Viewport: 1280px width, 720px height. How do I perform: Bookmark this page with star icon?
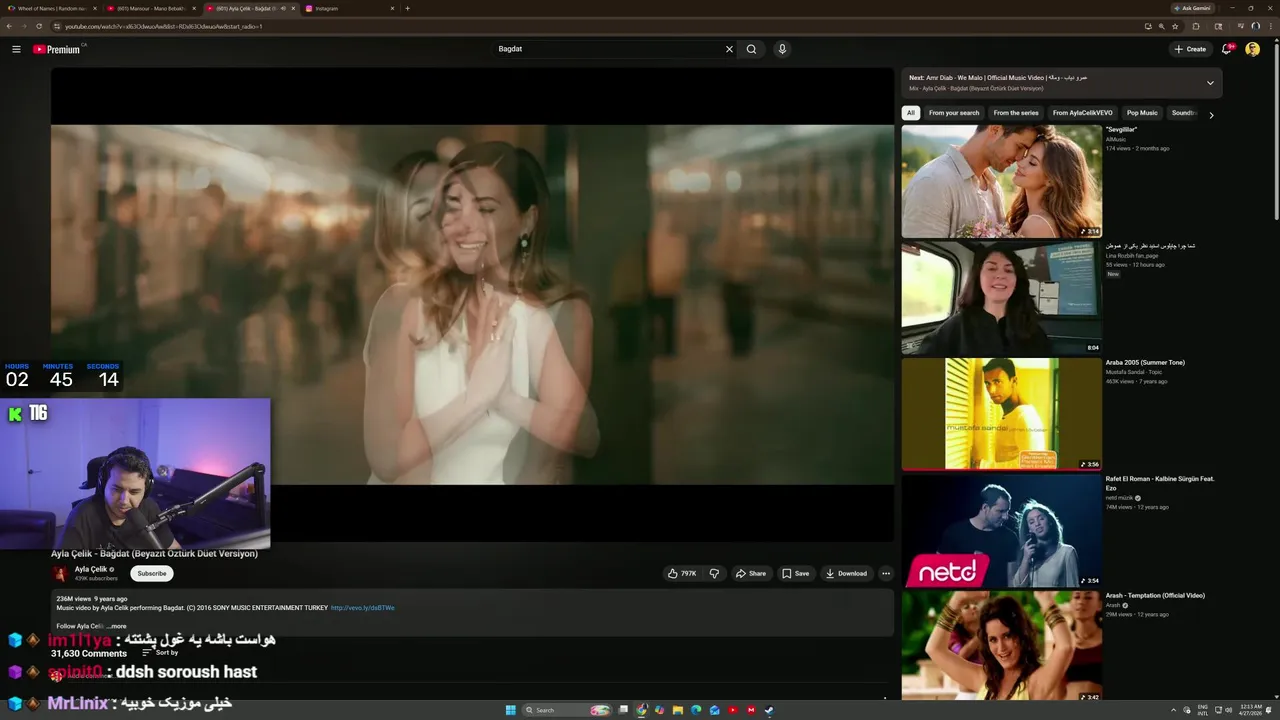[1177, 26]
